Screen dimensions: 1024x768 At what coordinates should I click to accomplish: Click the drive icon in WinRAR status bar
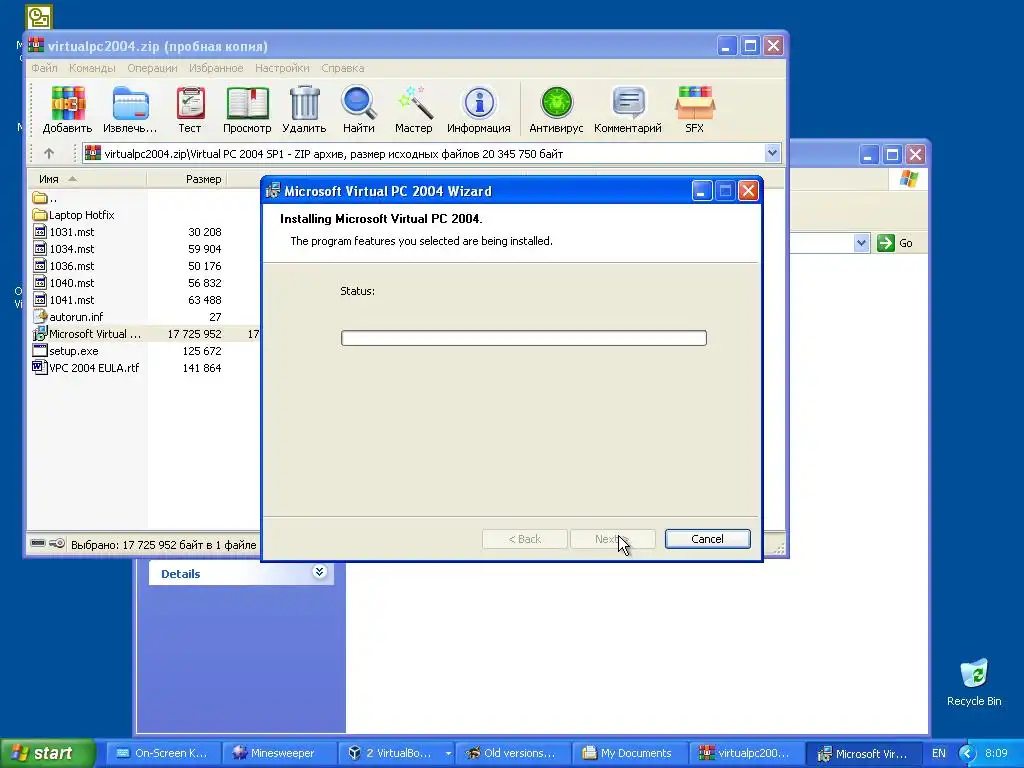[x=39, y=543]
